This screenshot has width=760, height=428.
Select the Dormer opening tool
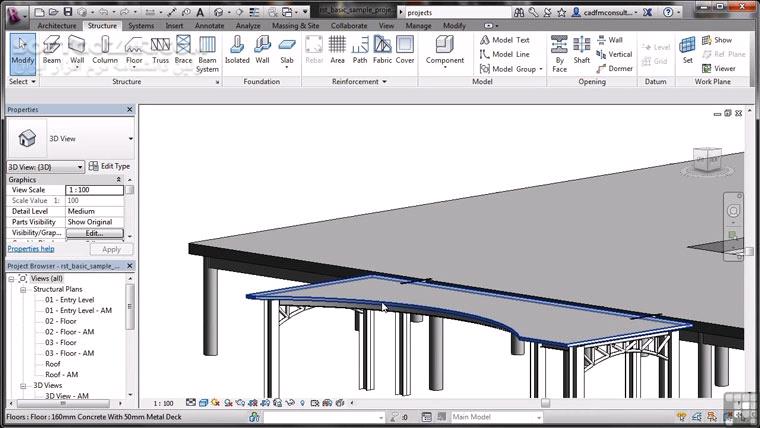click(x=615, y=69)
